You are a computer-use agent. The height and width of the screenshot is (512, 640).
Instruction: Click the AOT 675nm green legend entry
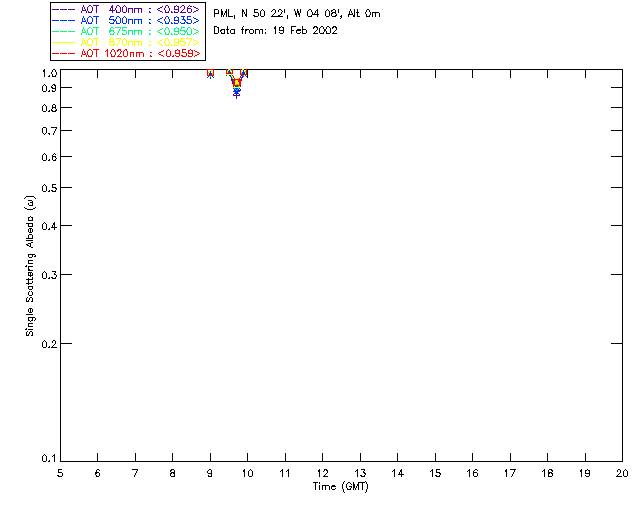click(126, 31)
